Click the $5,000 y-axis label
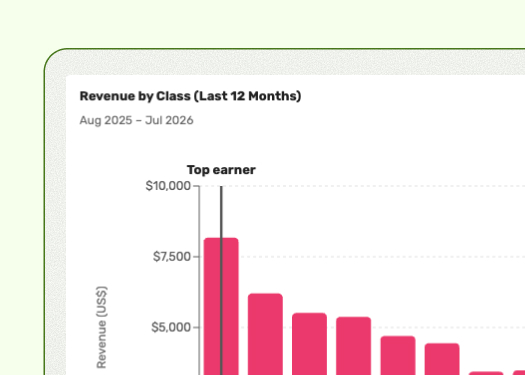Viewport: 525px width, 375px height. 171,327
